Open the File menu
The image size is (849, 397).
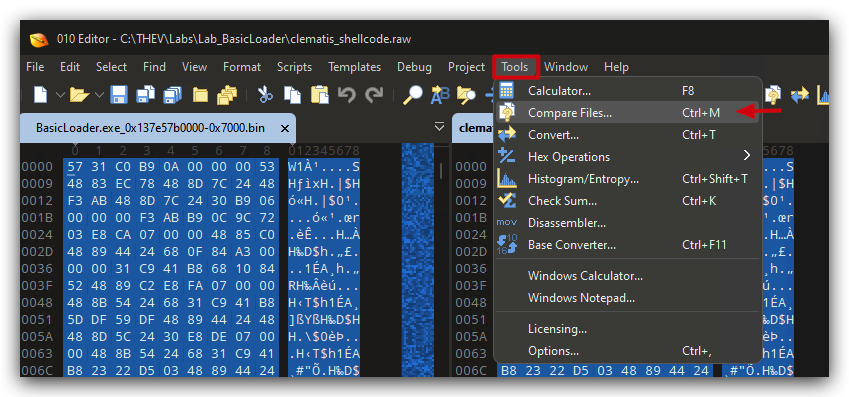pyautogui.click(x=35, y=67)
